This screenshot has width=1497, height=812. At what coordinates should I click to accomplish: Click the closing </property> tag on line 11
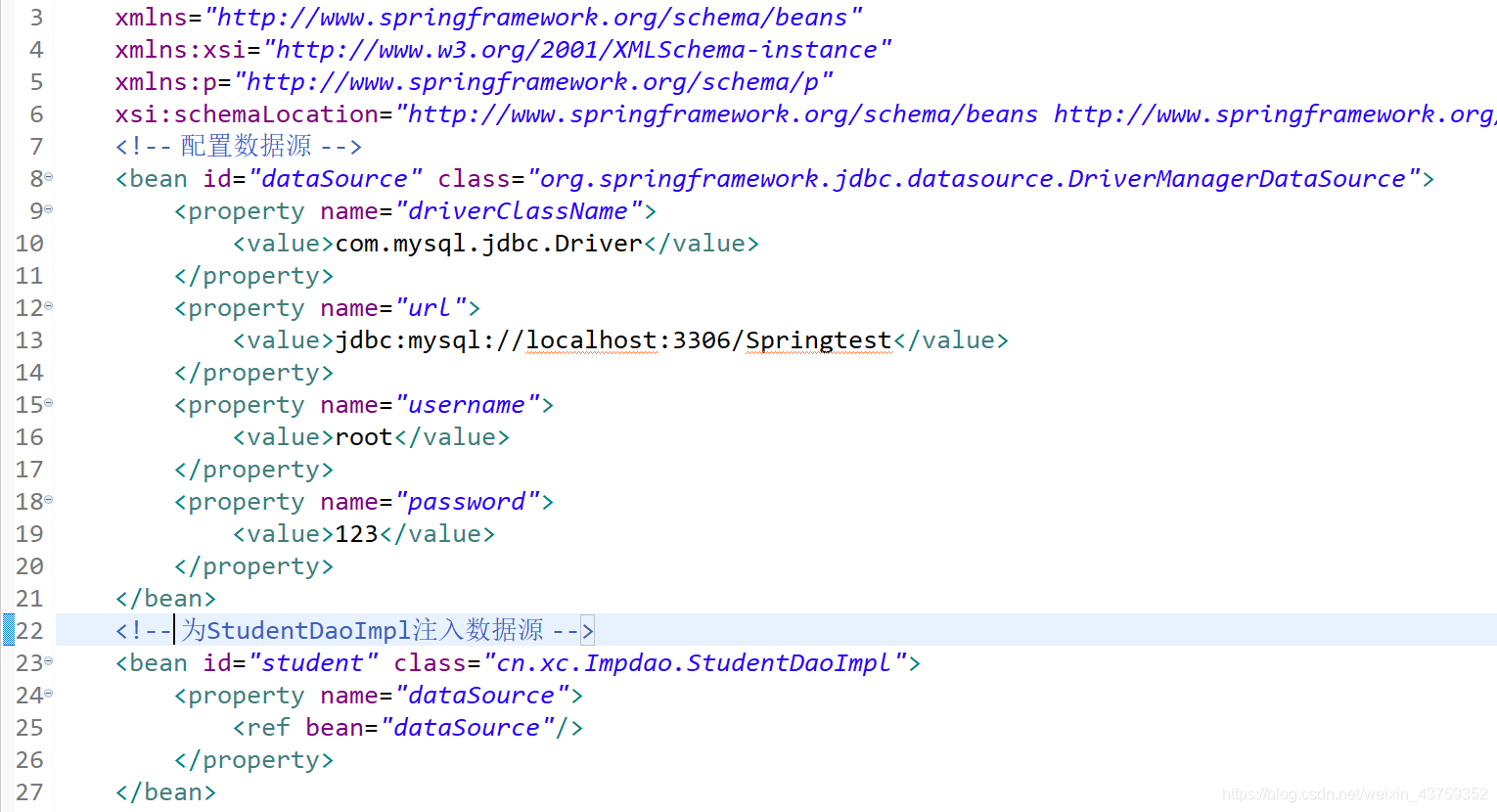pos(254,276)
